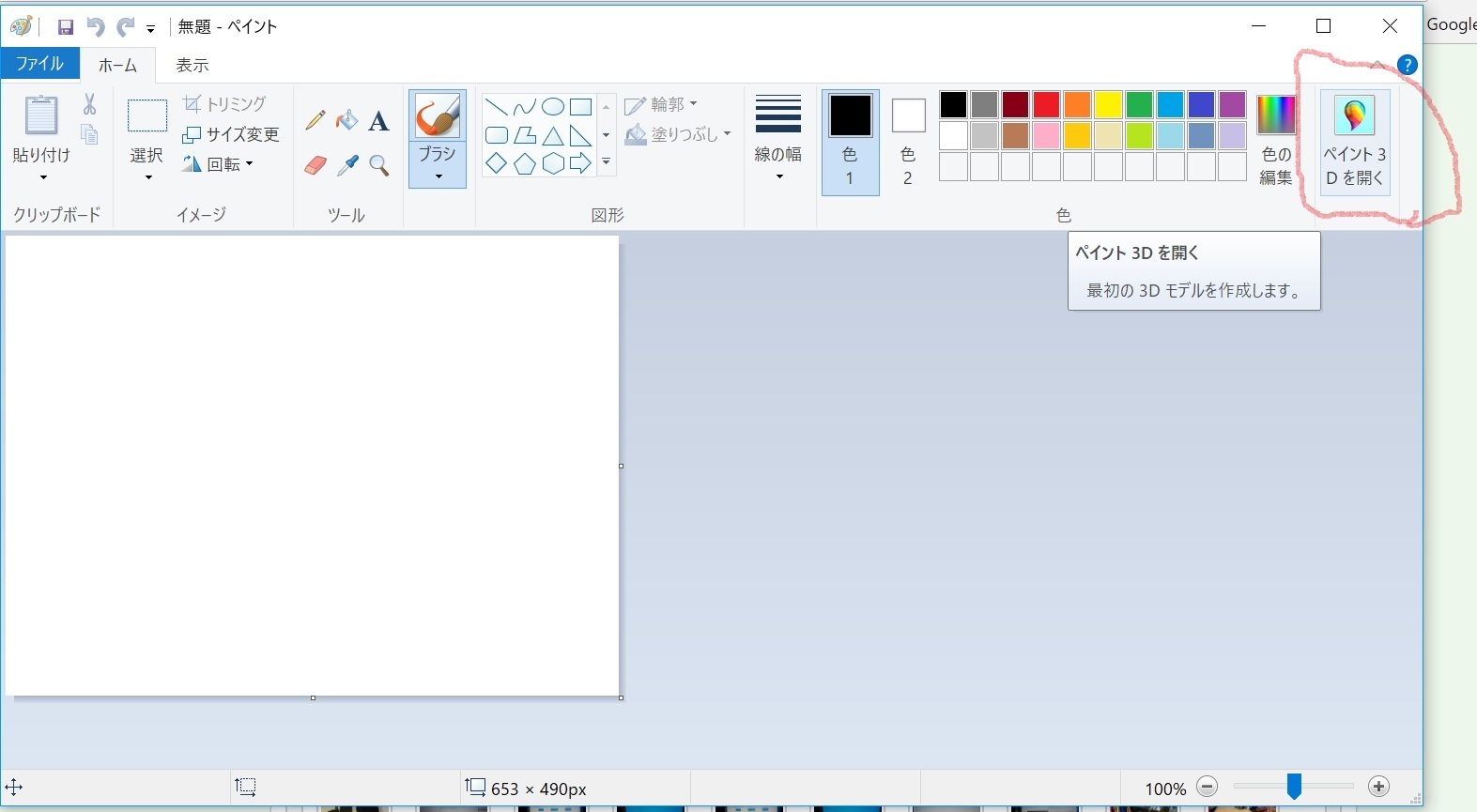This screenshot has height=812, width=1477.
Task: Choose the Pentagon shape
Action: [x=525, y=164]
